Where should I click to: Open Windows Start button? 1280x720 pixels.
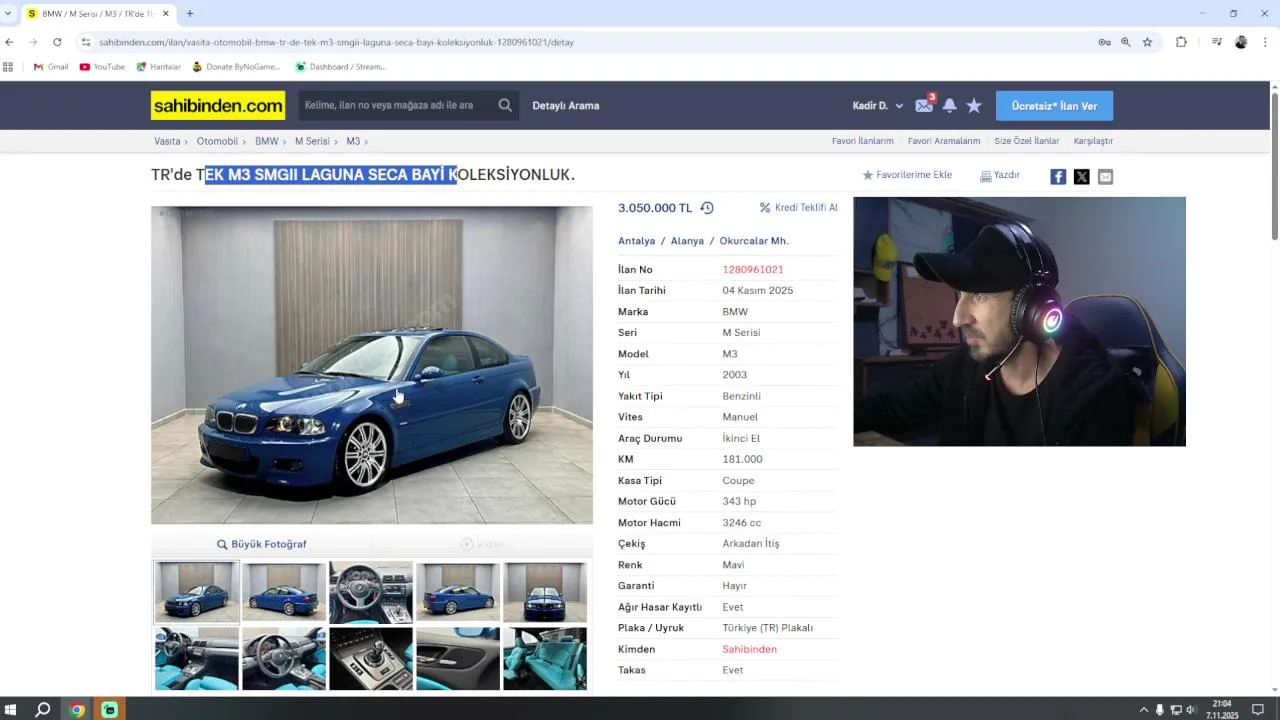point(11,710)
